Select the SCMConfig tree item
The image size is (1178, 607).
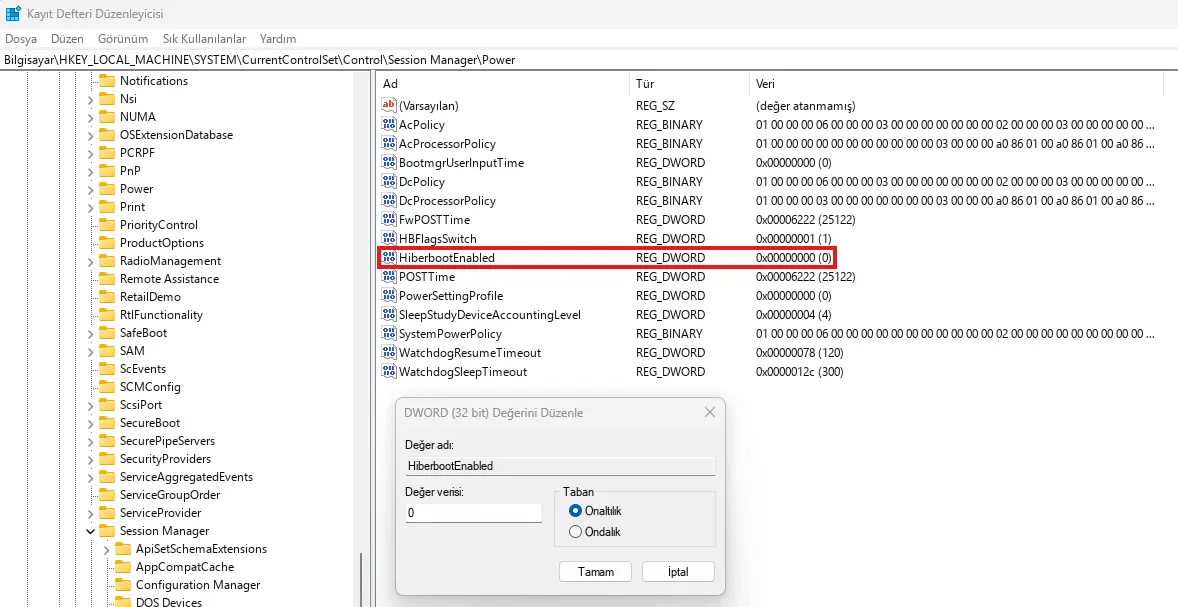pos(150,387)
